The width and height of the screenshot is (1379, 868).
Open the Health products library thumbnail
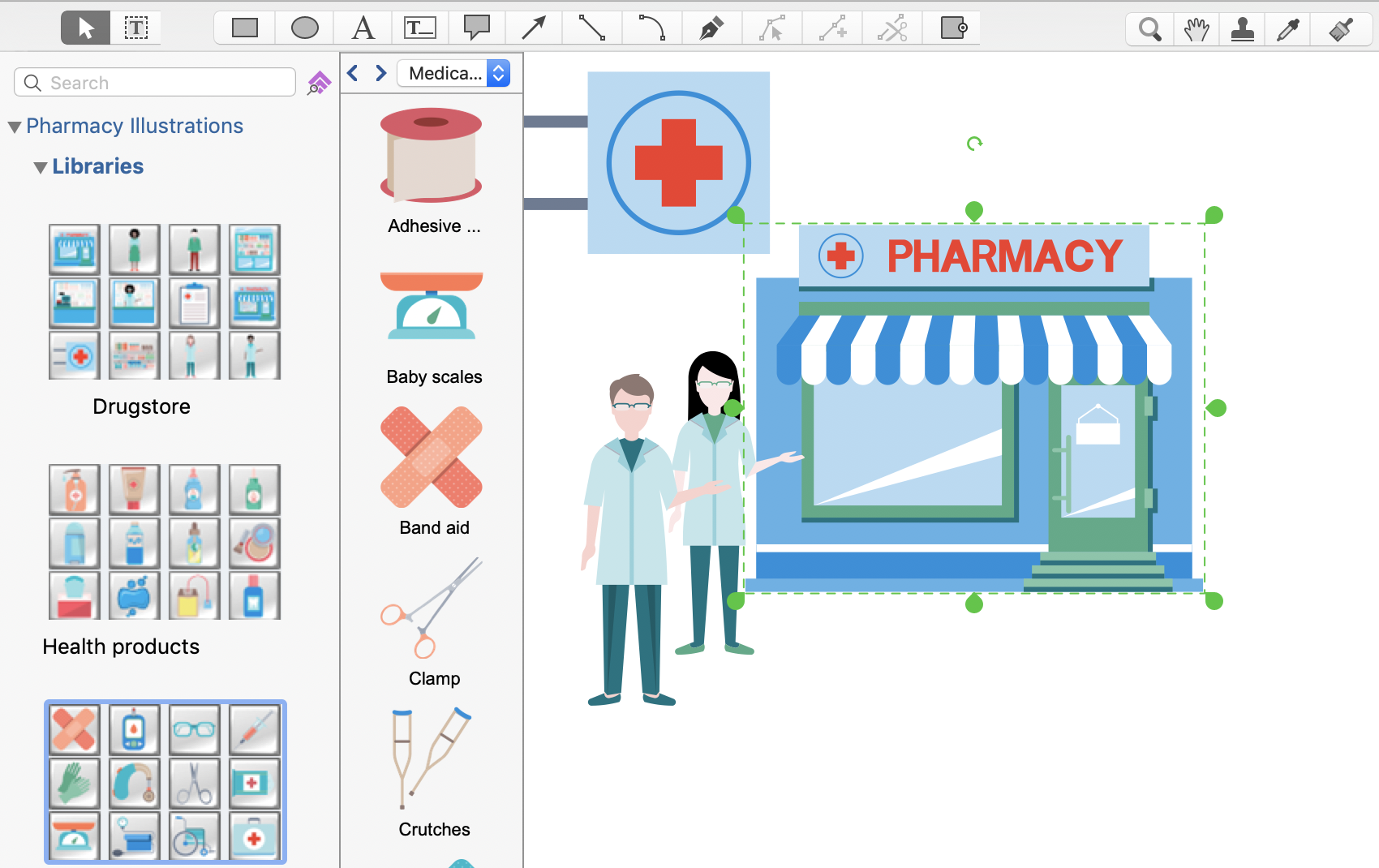tap(165, 542)
